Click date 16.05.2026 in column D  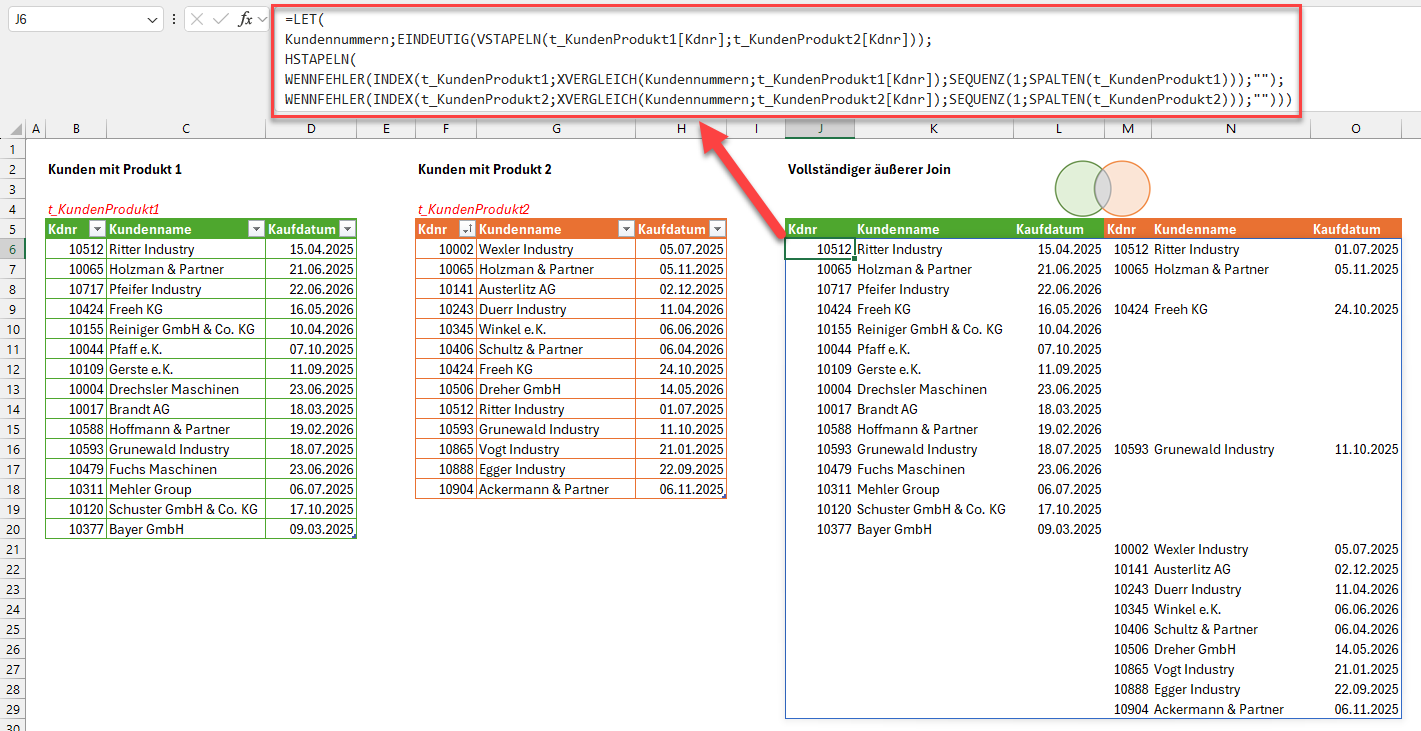pos(321,309)
